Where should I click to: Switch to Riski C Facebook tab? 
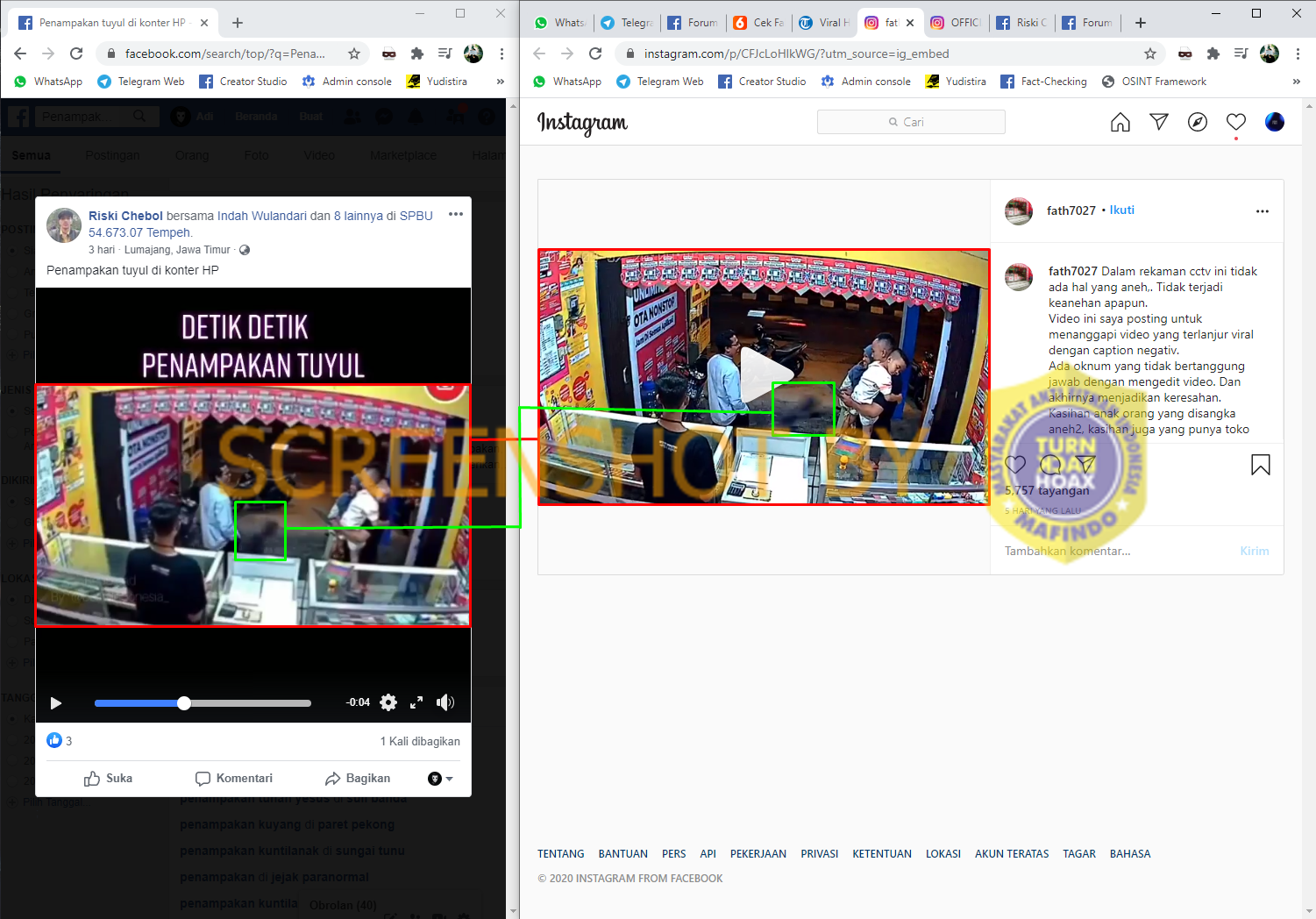tap(1021, 23)
